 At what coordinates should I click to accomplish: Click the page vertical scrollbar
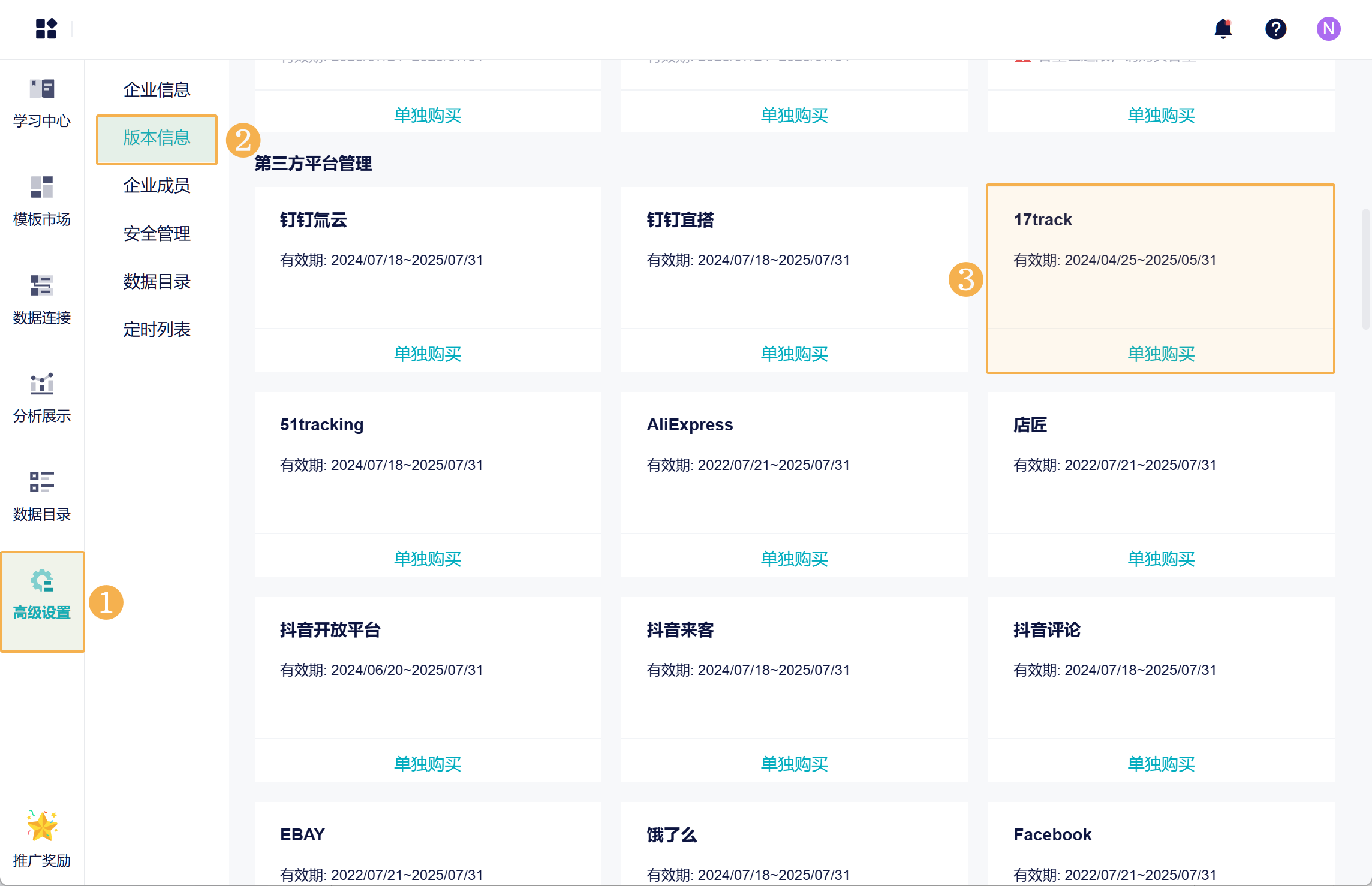tap(1365, 269)
